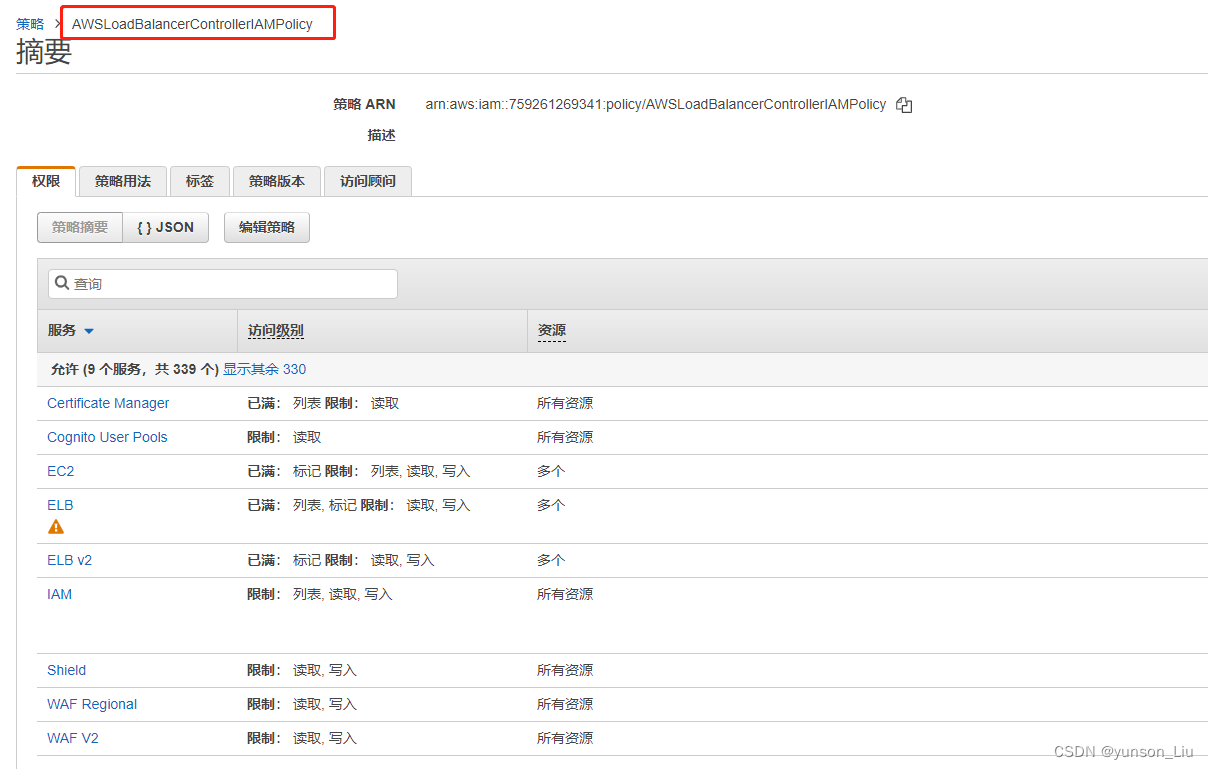Click the policy ARN value text
The height and width of the screenshot is (769, 1208).
656,104
